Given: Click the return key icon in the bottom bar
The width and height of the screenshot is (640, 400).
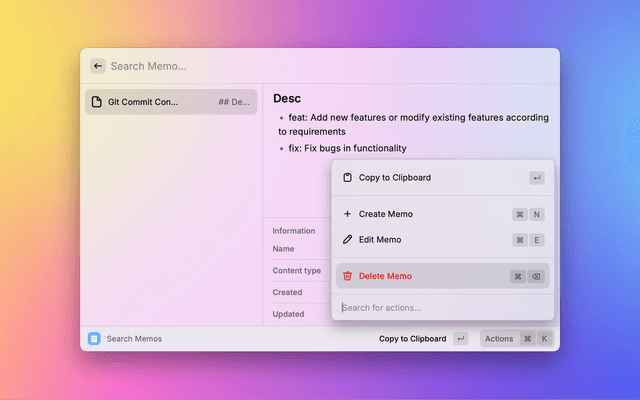Looking at the screenshot, I should tap(460, 339).
